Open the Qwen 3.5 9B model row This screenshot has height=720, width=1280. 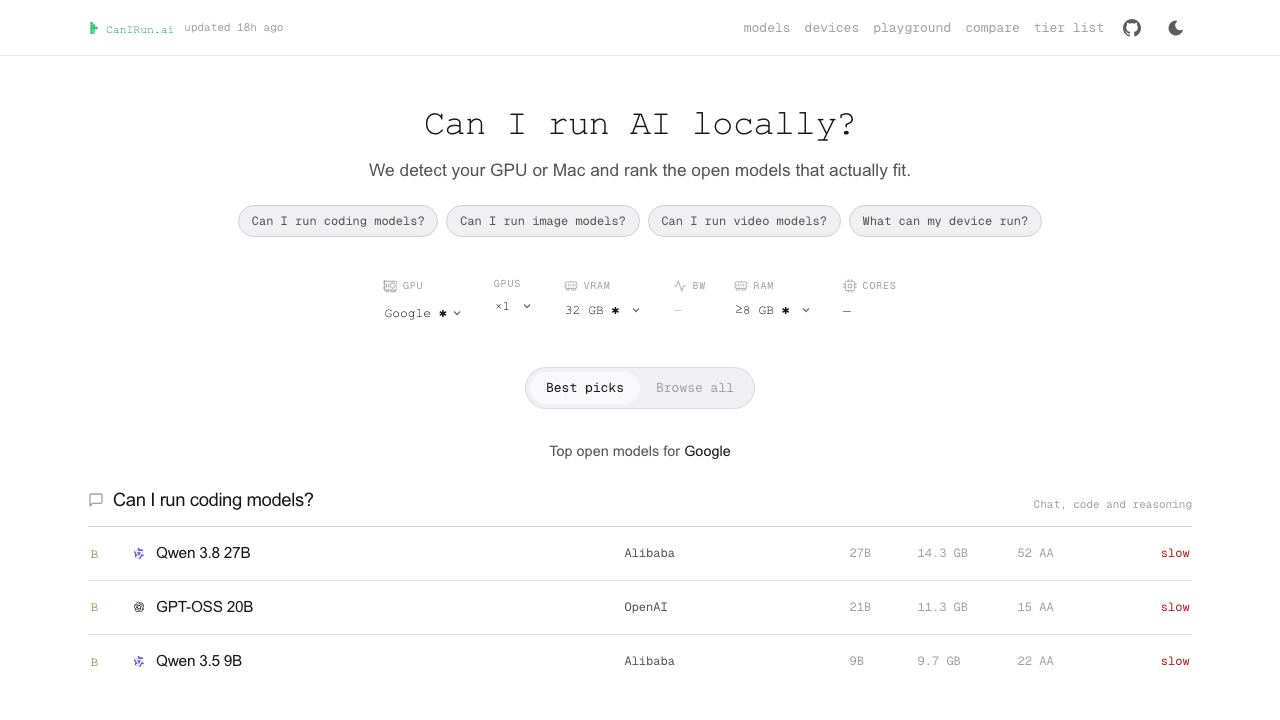point(640,661)
